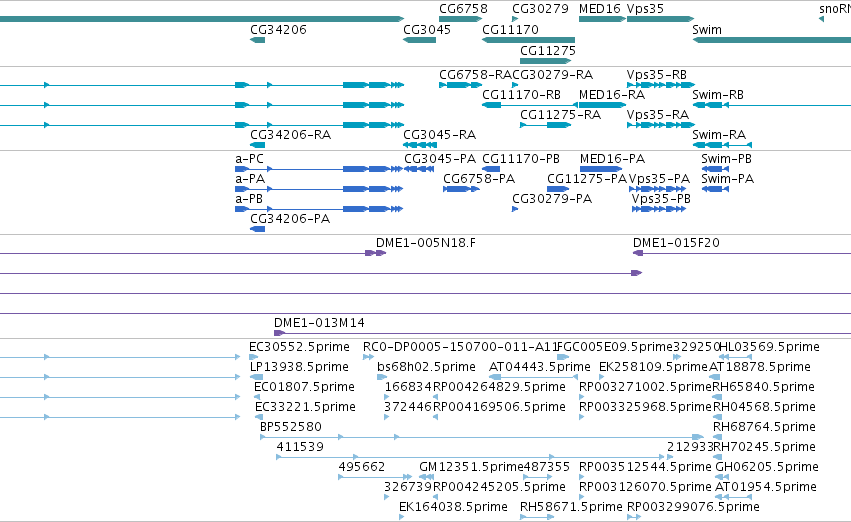This screenshot has width=851, height=522.
Task: Click the MED16-RA transcript label
Action: (612, 95)
